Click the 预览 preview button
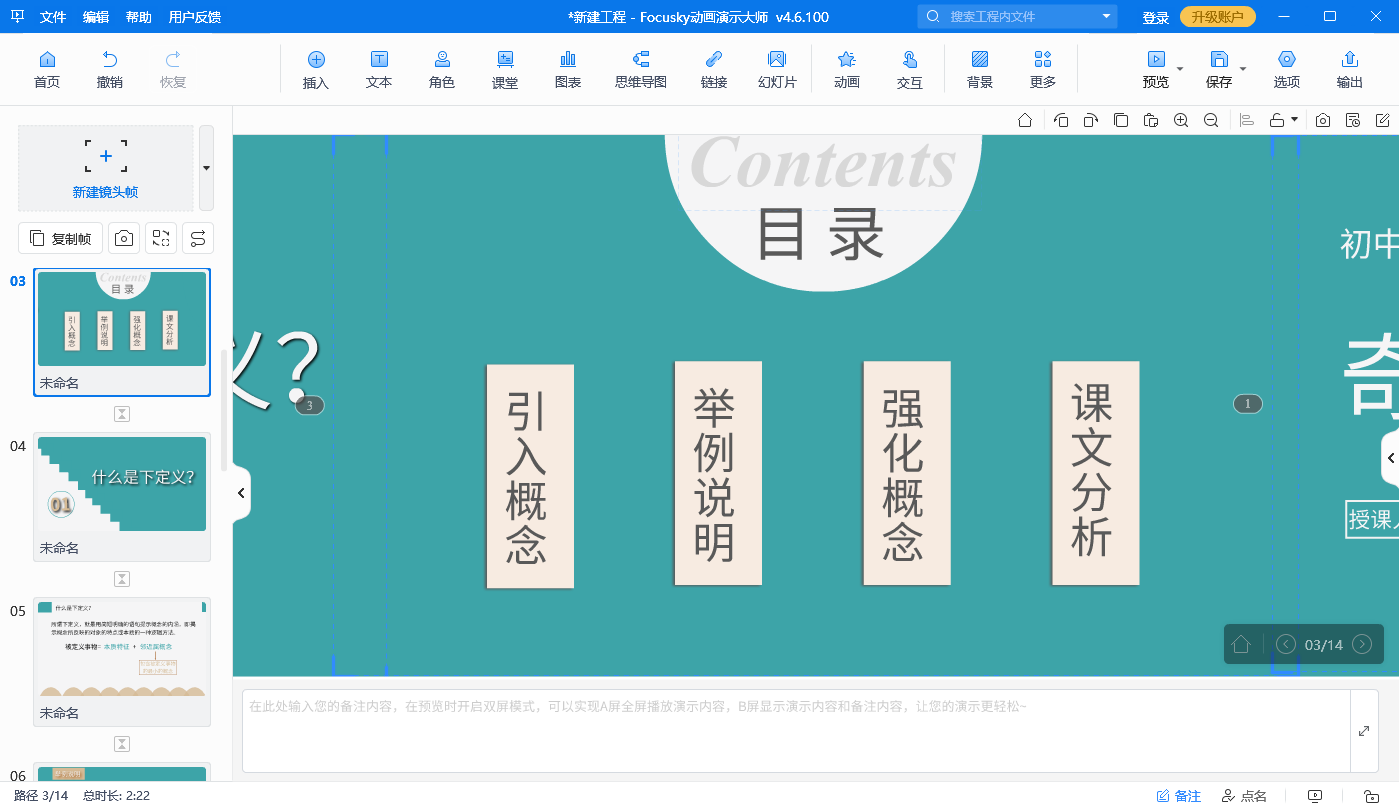1399x807 pixels. [x=1156, y=70]
